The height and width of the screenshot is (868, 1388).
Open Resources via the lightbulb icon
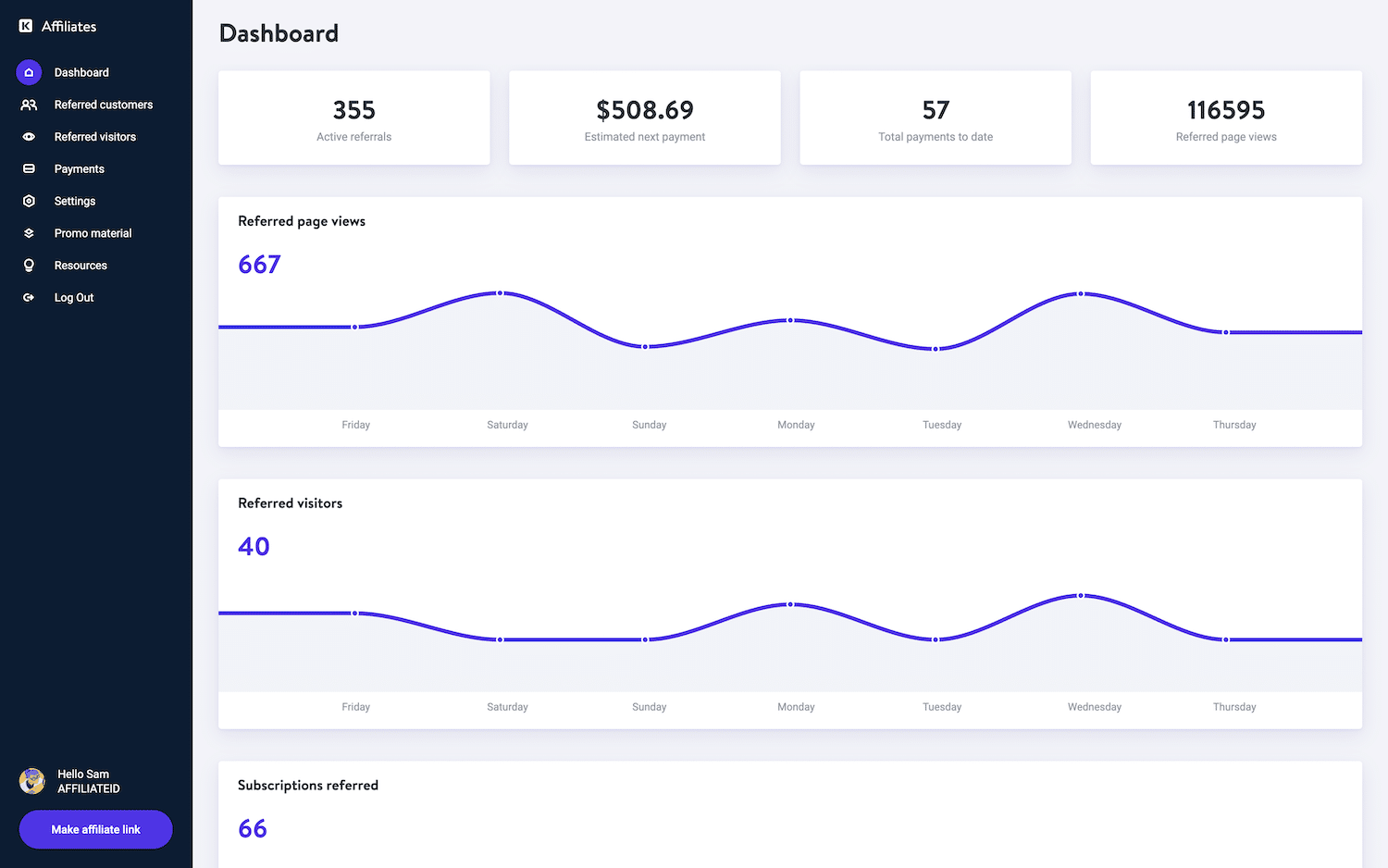coord(29,265)
